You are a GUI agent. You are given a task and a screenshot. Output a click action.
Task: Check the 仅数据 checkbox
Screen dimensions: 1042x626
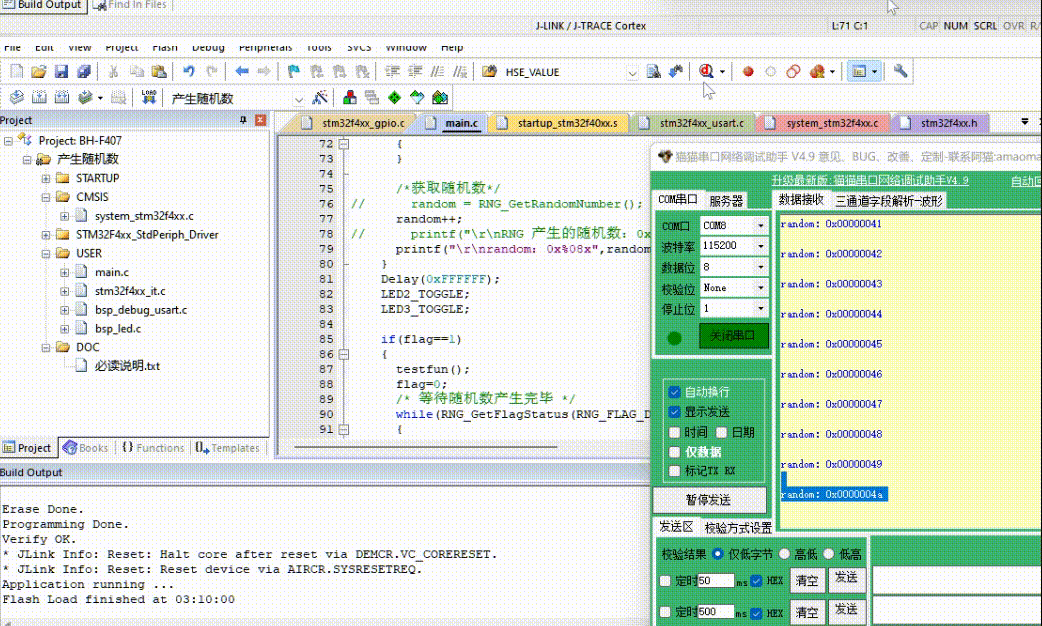click(x=675, y=452)
